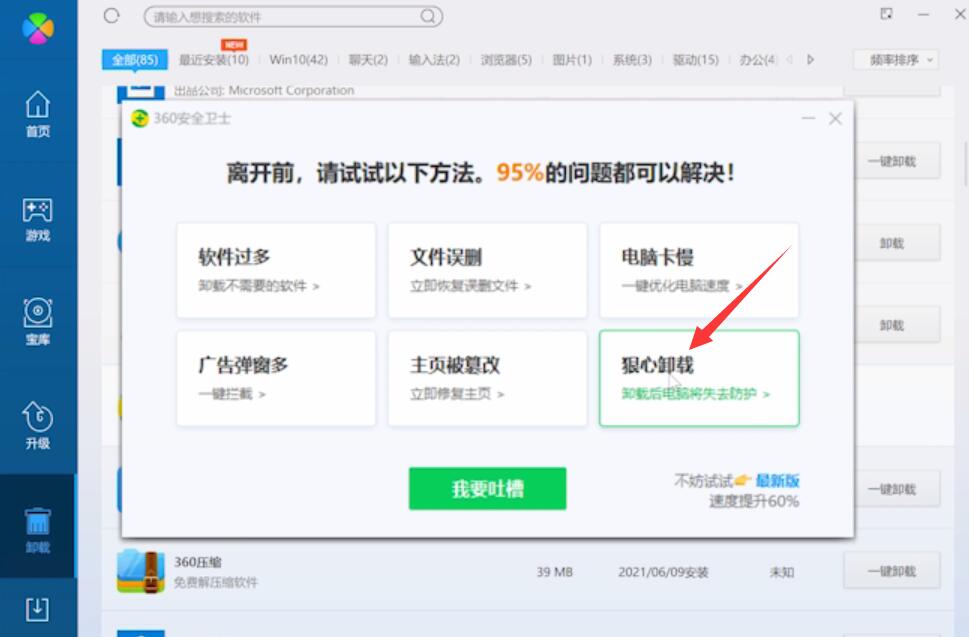The height and width of the screenshot is (637, 969).
Task: Click the colorful software manager logo
Action: click(x=38, y=28)
